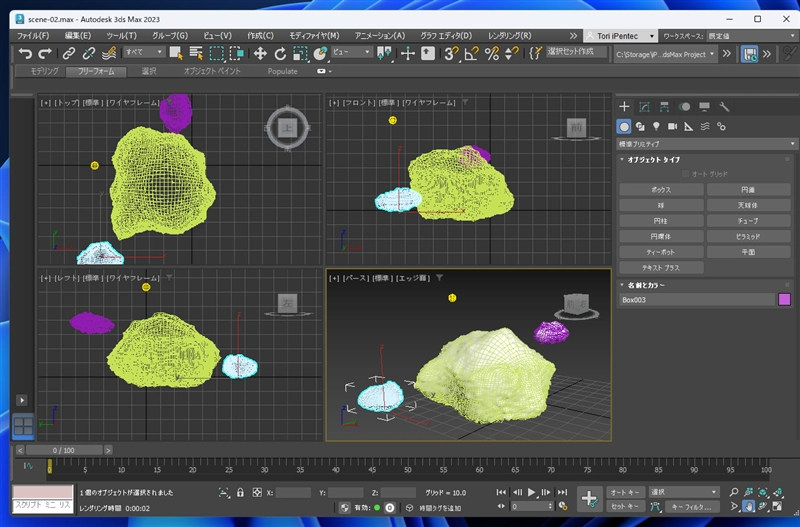Click the Box003 object name field
The image size is (800, 527).
click(697, 300)
